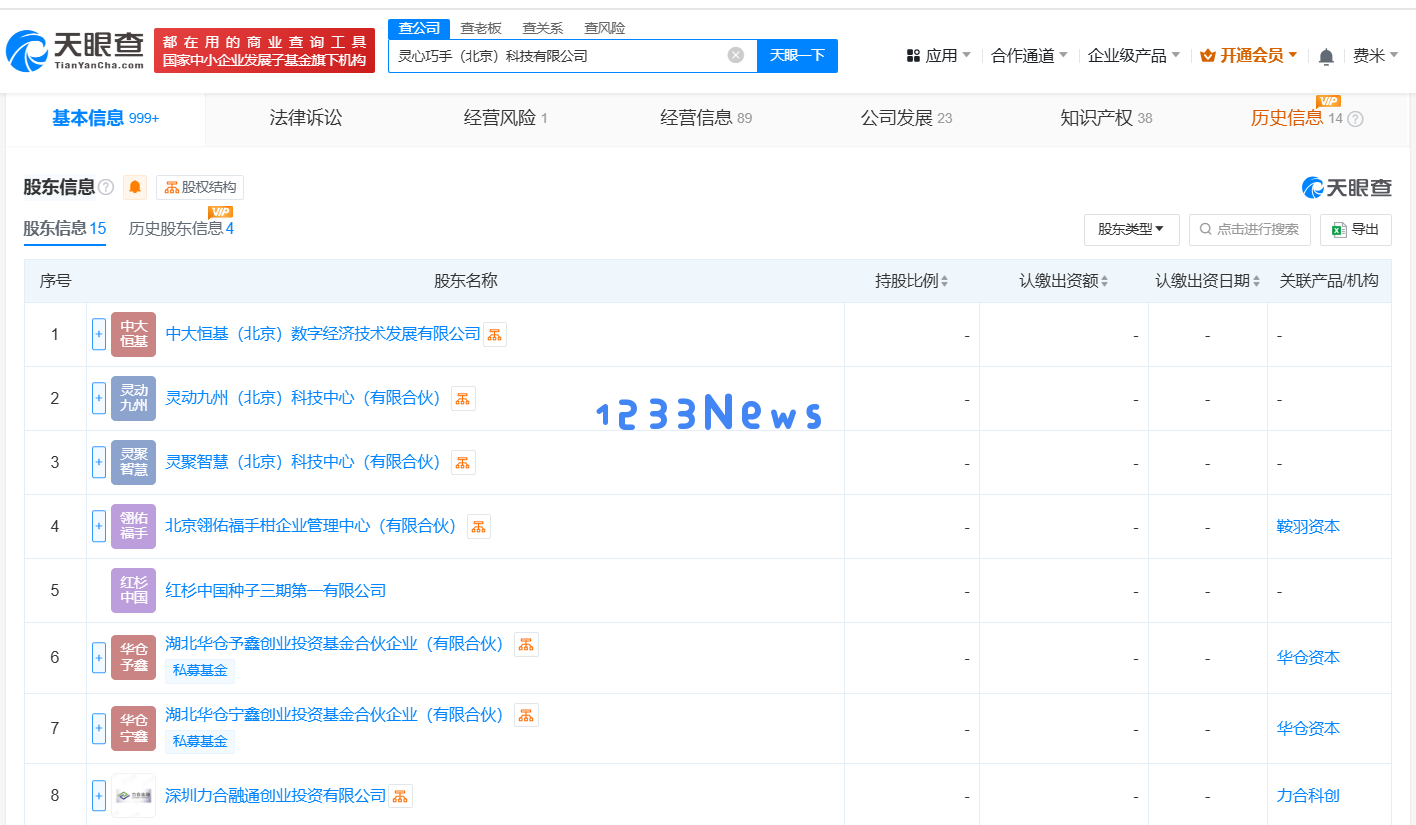Click the 中大恒基 company logo tile
This screenshot has width=1416, height=825.
click(x=134, y=334)
